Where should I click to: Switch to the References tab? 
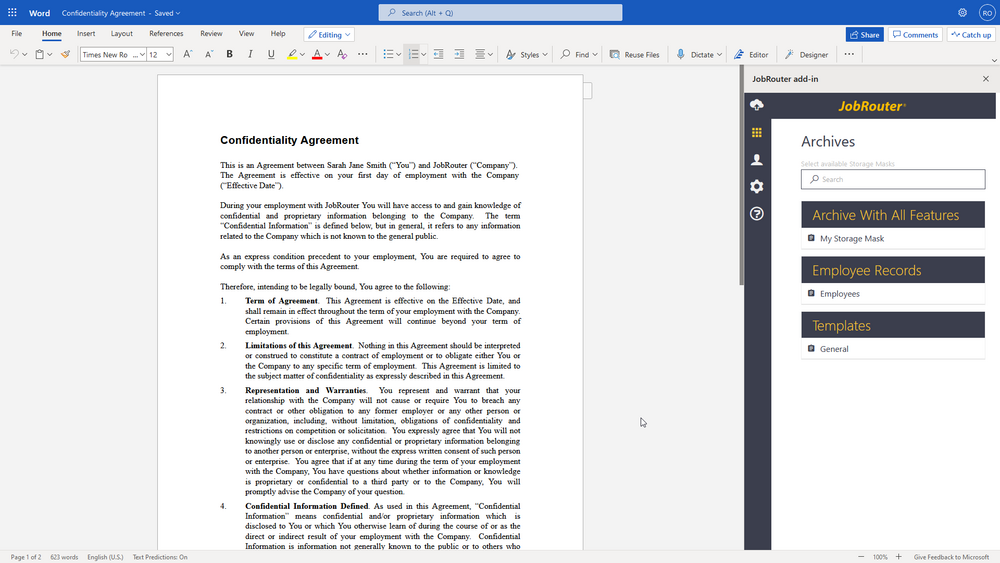click(166, 34)
